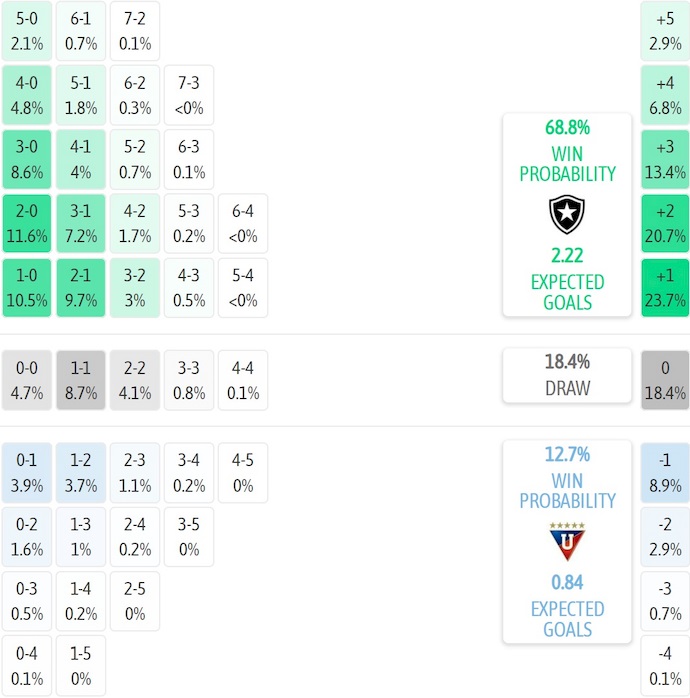
Task: Click the 7-2 scoreline tile
Action: click(135, 31)
